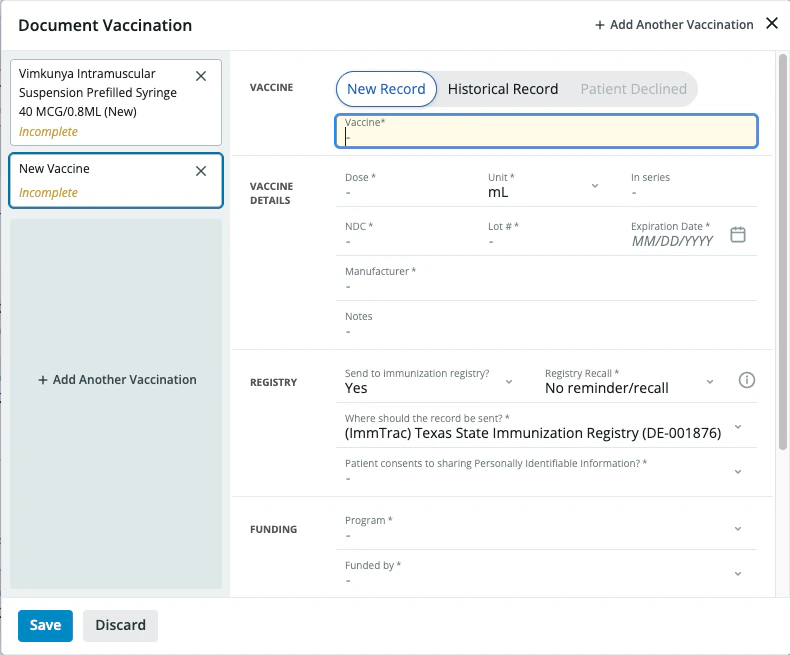Select the New Vaccine Incomplete card
The height and width of the screenshot is (655, 790).
pos(116,180)
